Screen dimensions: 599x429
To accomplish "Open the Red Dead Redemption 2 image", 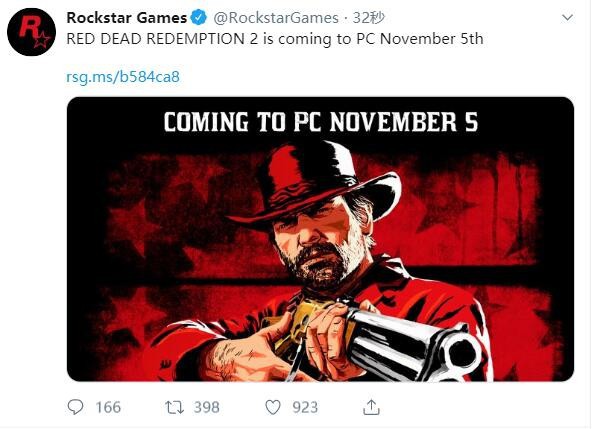I will tap(320, 239).
